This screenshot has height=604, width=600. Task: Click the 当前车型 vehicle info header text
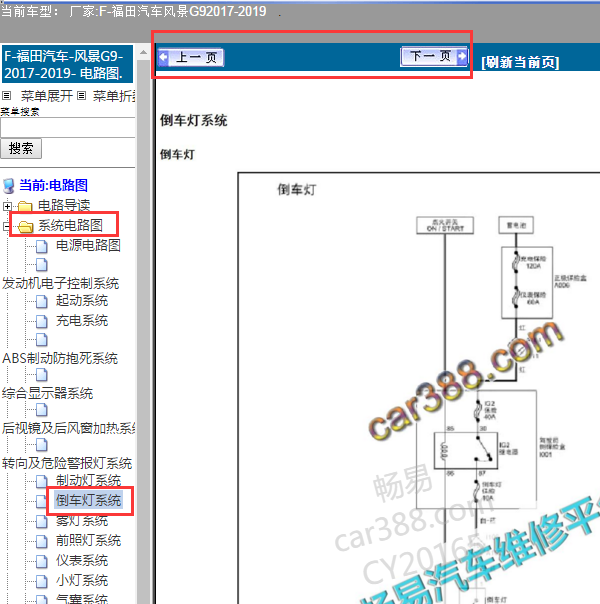[x=134, y=11]
